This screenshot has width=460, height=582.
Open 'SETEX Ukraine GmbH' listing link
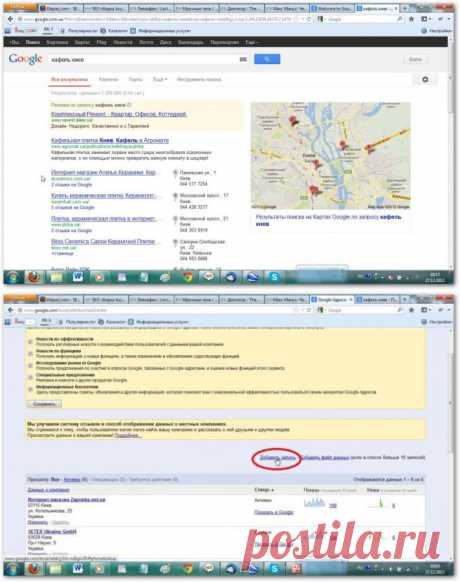click(52, 532)
